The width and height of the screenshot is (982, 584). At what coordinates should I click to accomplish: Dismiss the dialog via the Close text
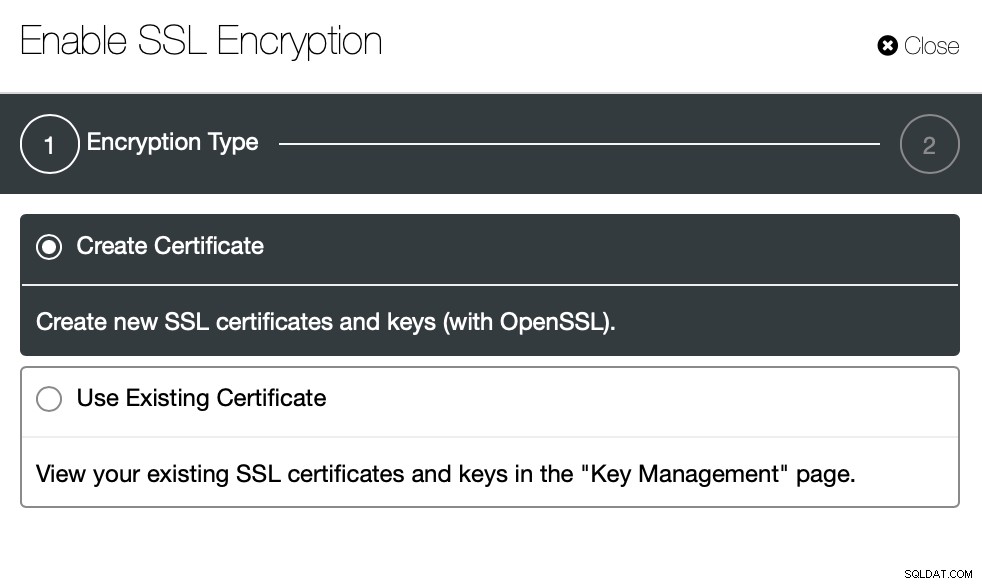(x=931, y=46)
